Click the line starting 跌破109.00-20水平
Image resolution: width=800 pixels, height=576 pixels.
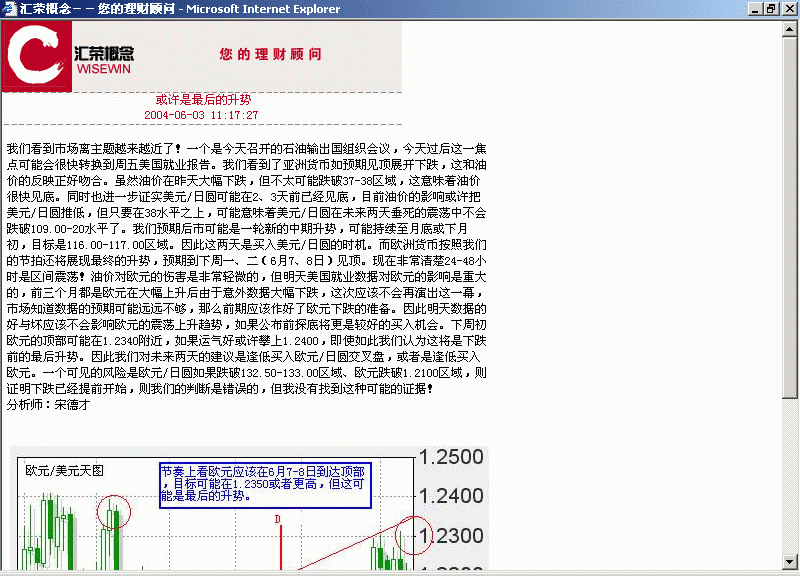[237, 229]
